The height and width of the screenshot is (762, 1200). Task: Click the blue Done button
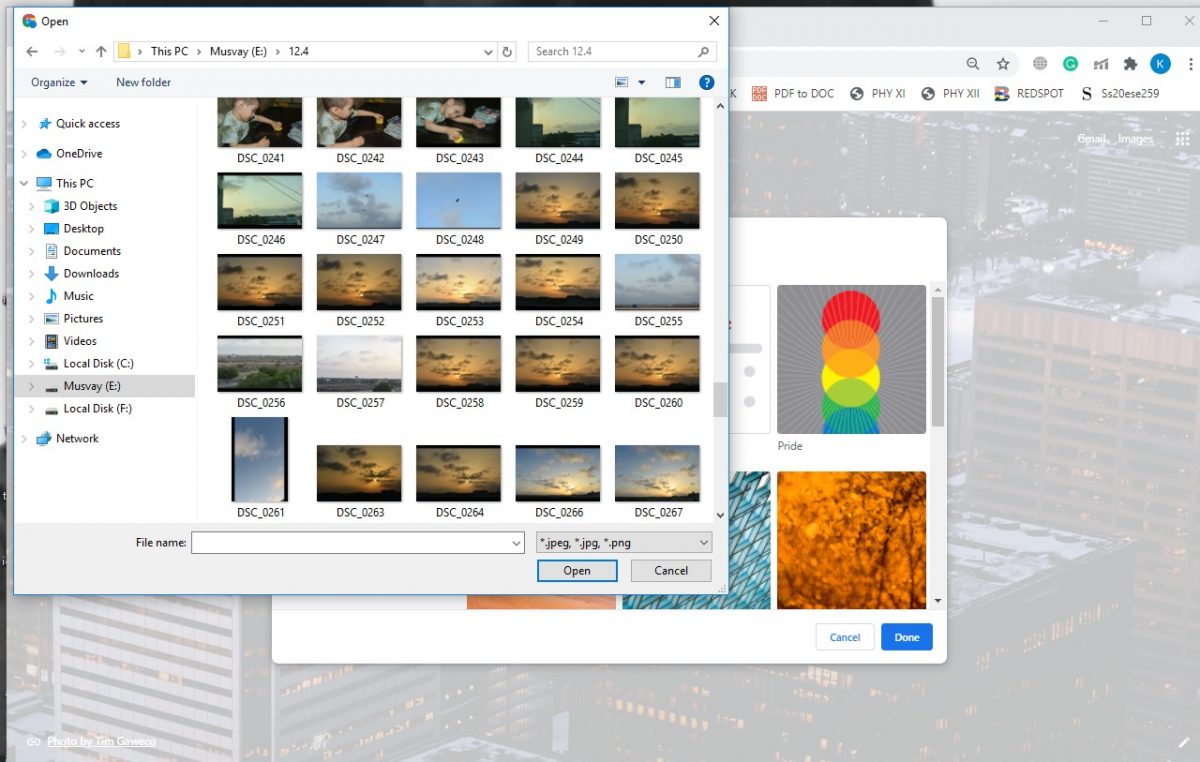[906, 637]
